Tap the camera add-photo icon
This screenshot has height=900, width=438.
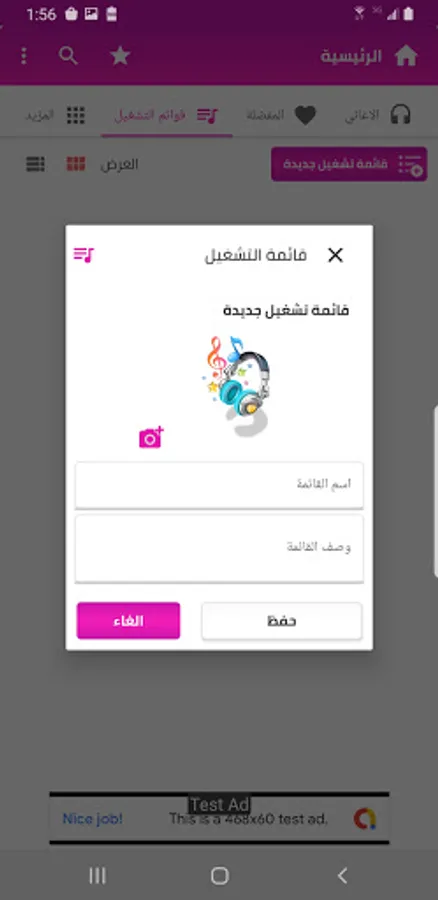coord(151,437)
